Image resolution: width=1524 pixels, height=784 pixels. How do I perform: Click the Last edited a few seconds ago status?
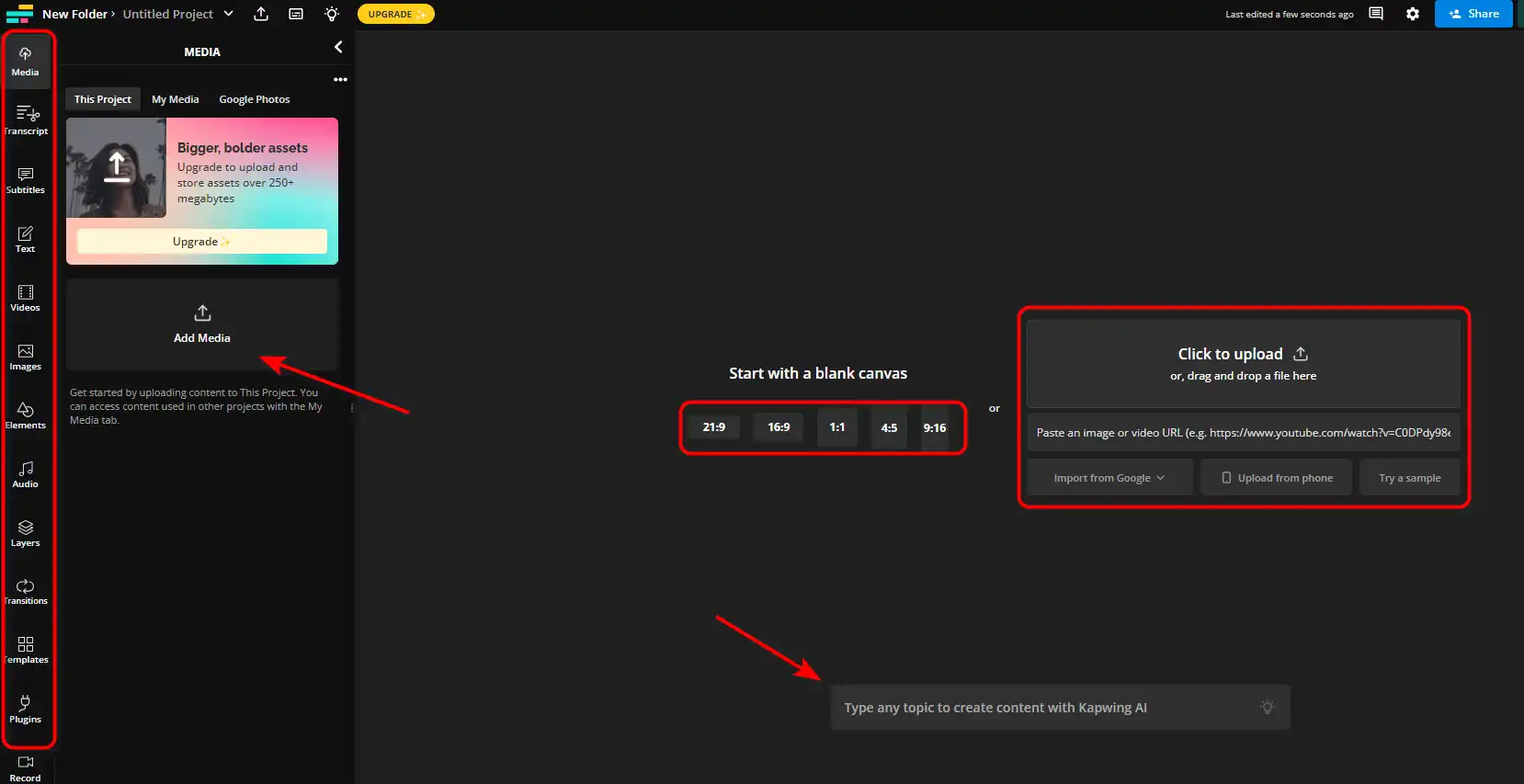click(x=1289, y=15)
